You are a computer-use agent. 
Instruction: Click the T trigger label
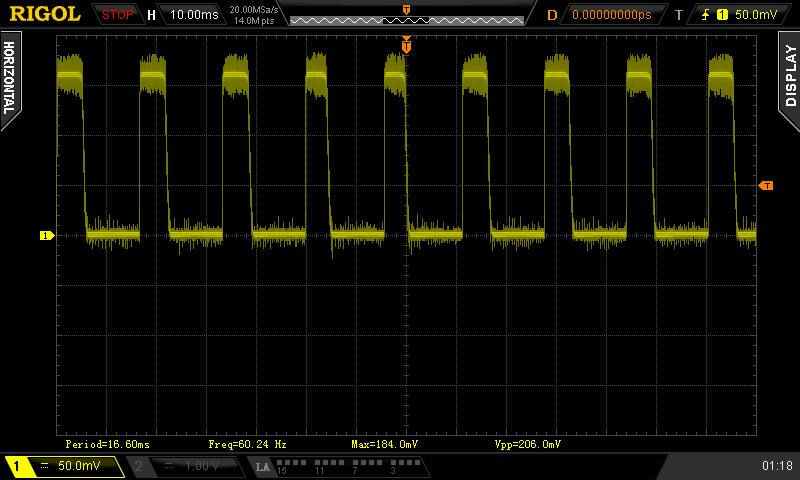tap(679, 15)
